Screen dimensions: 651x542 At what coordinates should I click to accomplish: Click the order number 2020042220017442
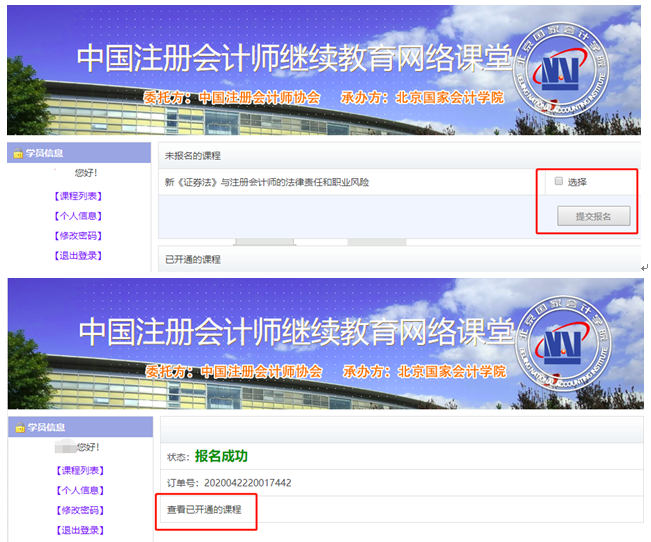[x=248, y=483]
